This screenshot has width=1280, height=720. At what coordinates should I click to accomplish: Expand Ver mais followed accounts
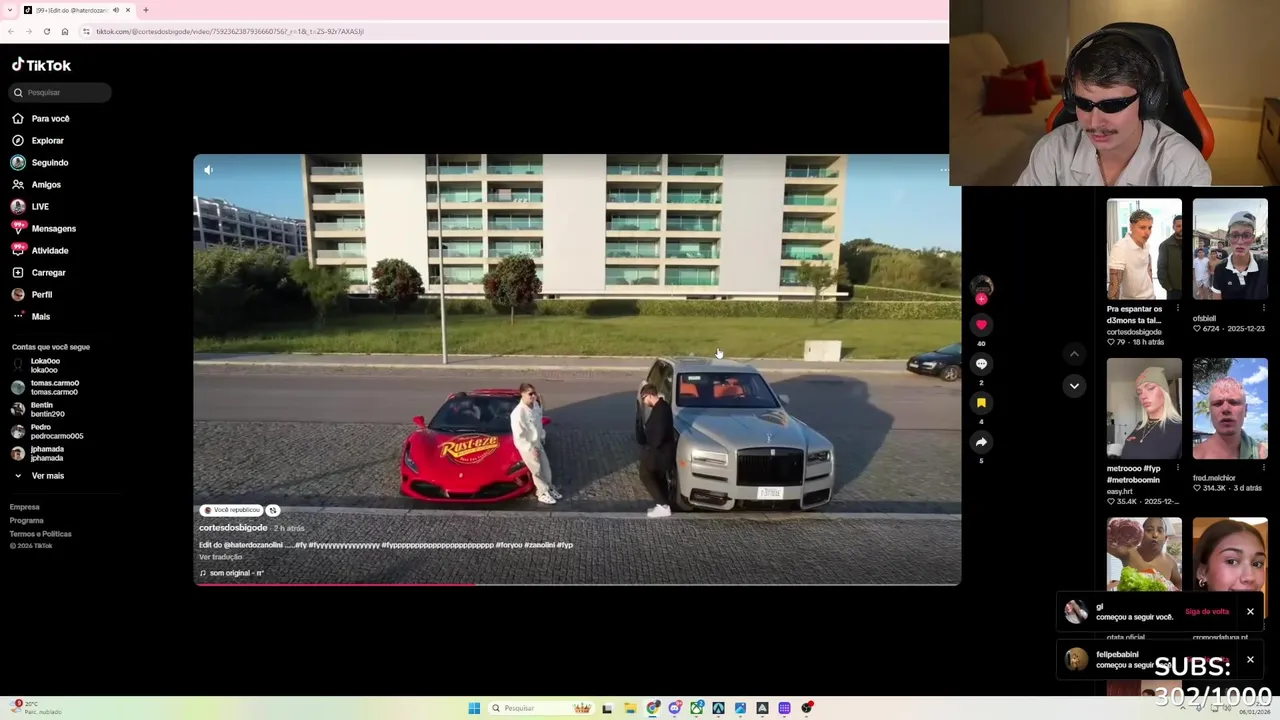(40, 475)
